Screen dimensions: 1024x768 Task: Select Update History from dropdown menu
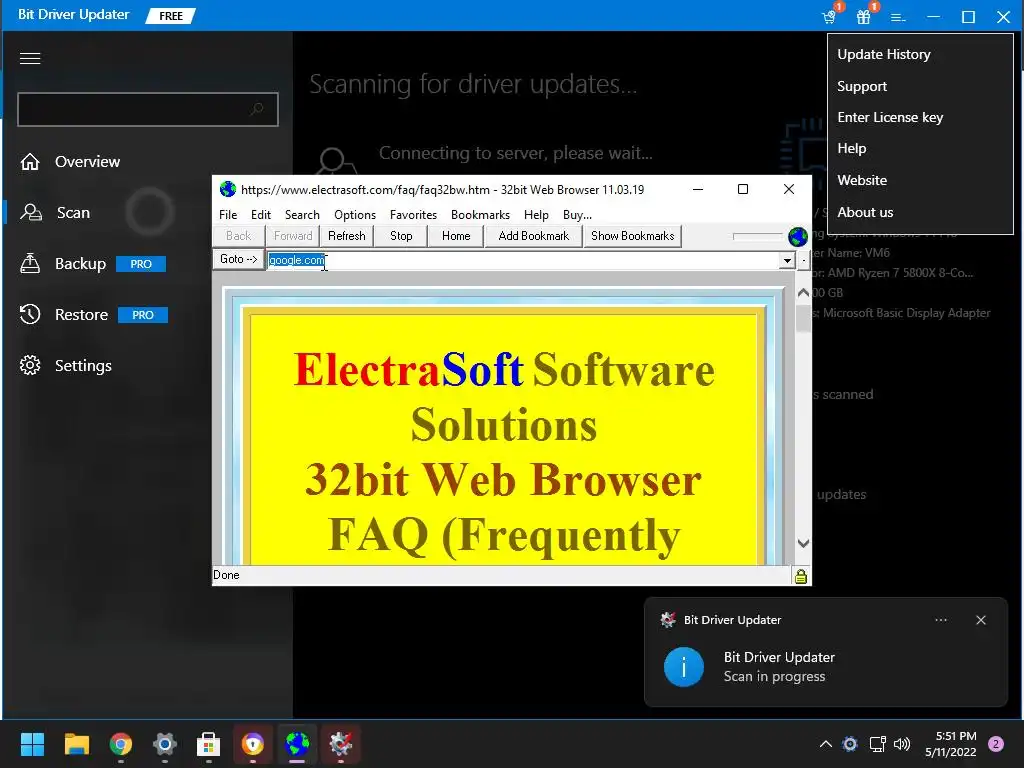click(884, 55)
